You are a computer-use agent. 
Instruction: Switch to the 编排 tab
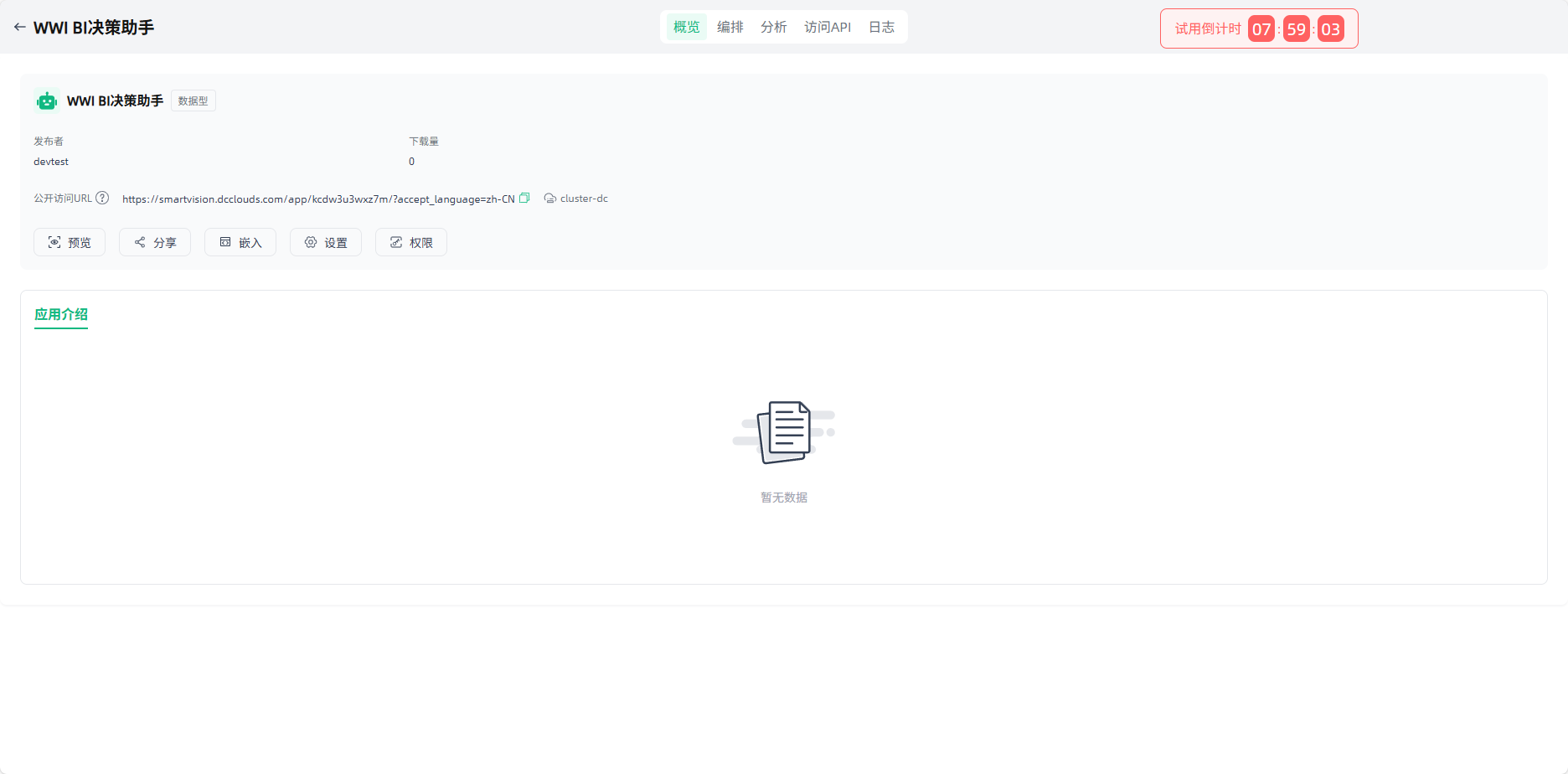(x=730, y=27)
